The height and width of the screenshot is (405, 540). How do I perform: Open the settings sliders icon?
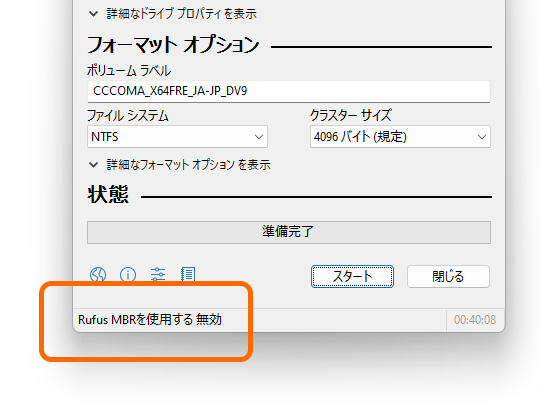pyautogui.click(x=158, y=275)
